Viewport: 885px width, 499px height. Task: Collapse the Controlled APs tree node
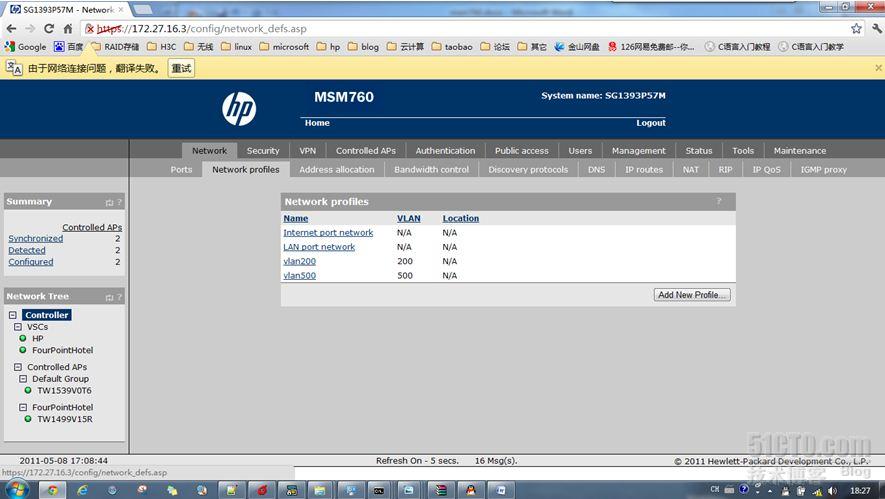tap(17, 367)
